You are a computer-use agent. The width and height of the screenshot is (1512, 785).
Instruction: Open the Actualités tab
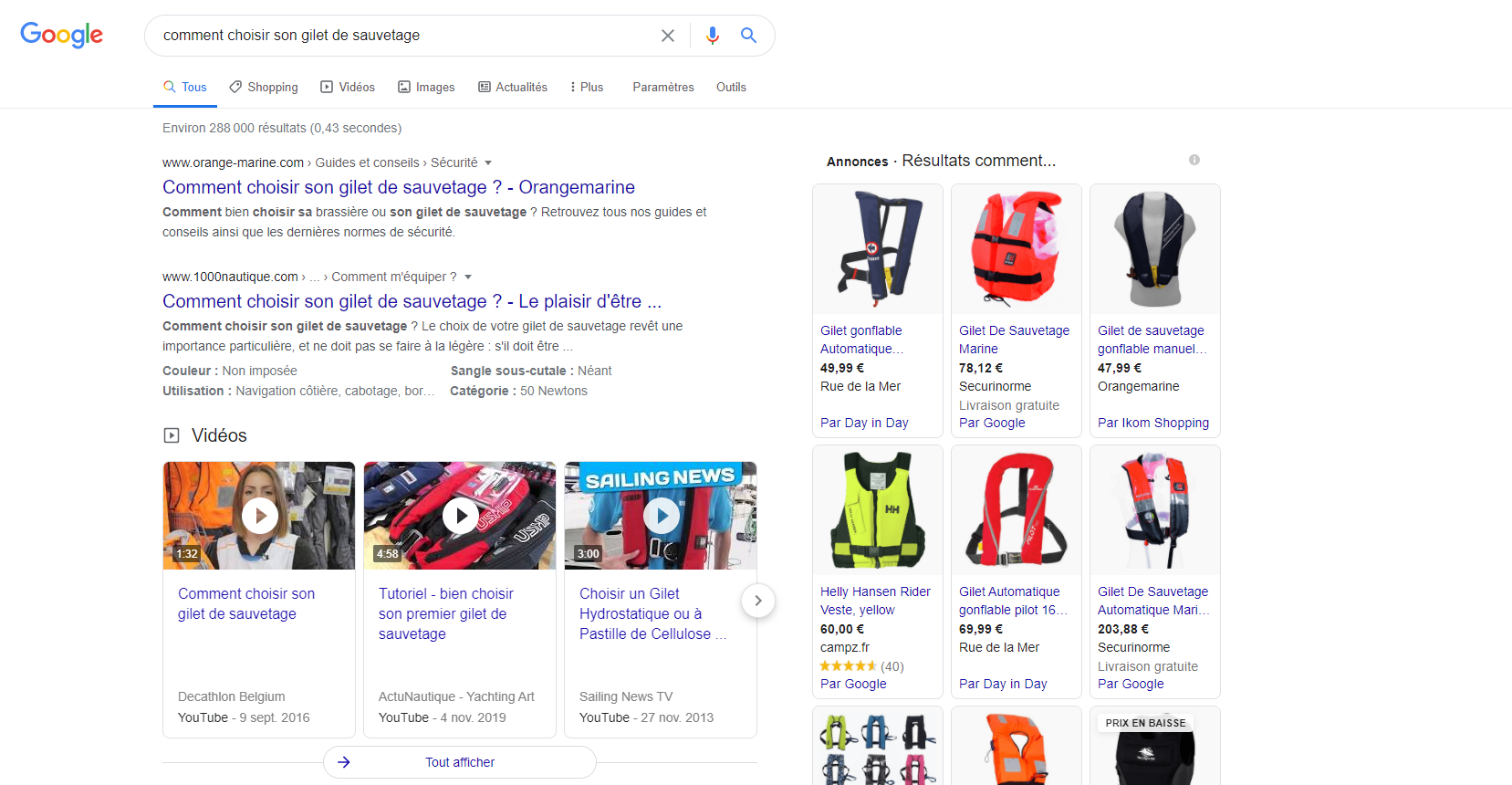(513, 88)
